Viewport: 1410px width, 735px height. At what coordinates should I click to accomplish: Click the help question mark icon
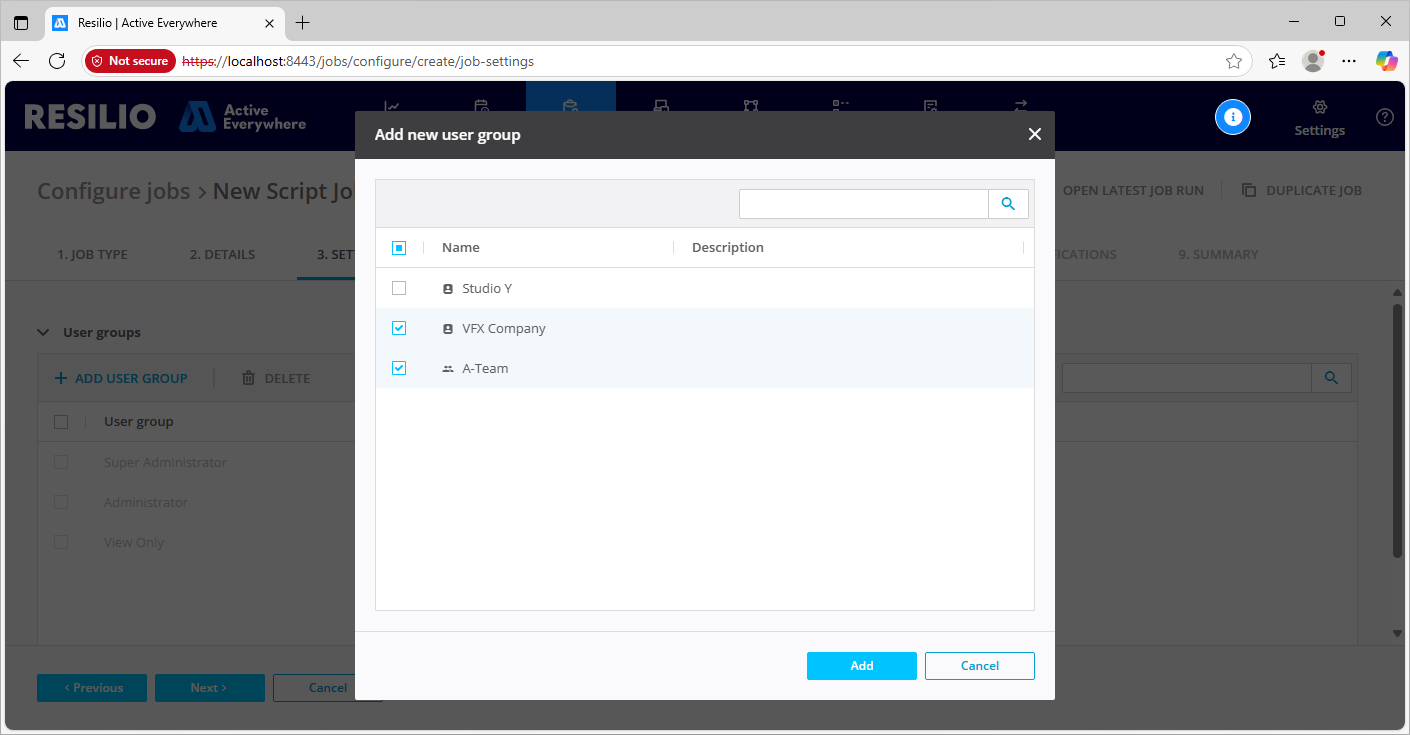(x=1384, y=117)
